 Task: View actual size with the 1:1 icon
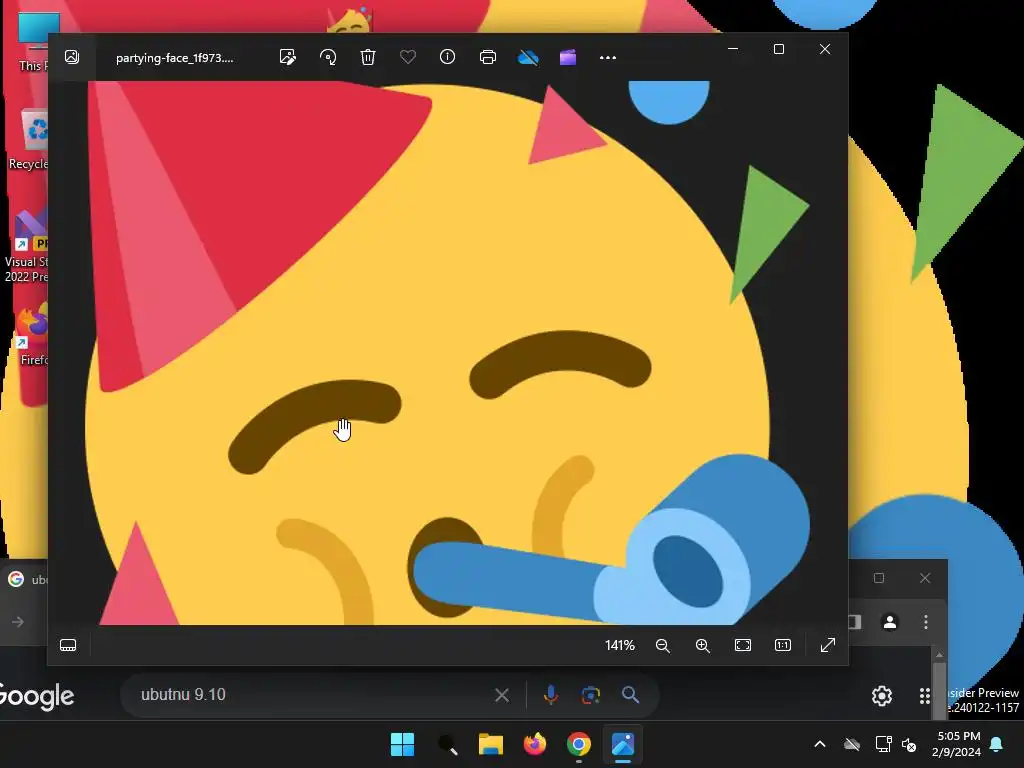[782, 645]
